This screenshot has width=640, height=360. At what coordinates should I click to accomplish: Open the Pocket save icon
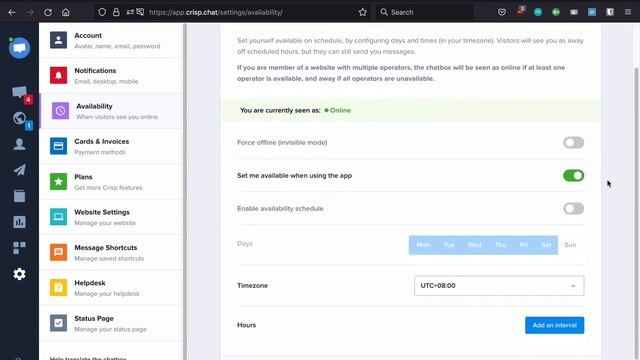point(502,12)
